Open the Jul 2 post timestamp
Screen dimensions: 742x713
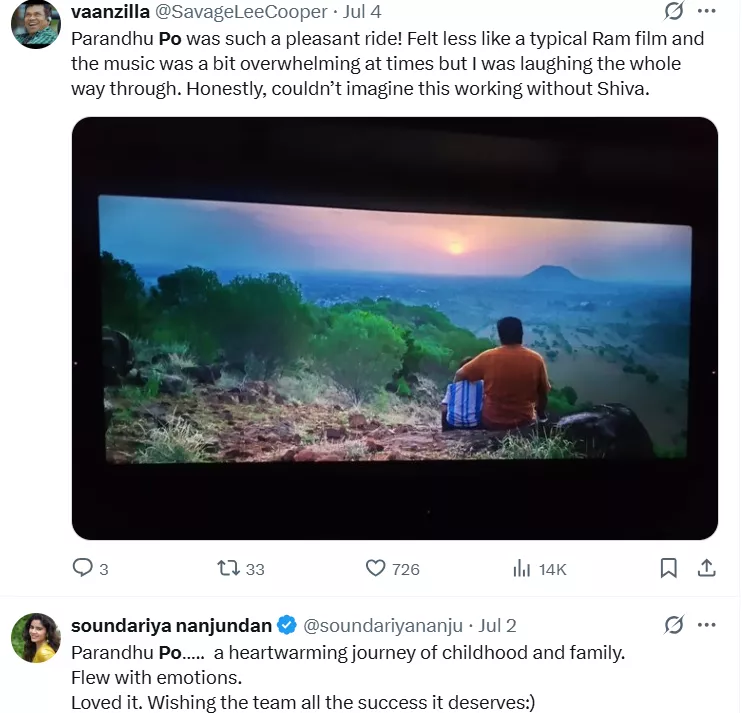pos(497,626)
